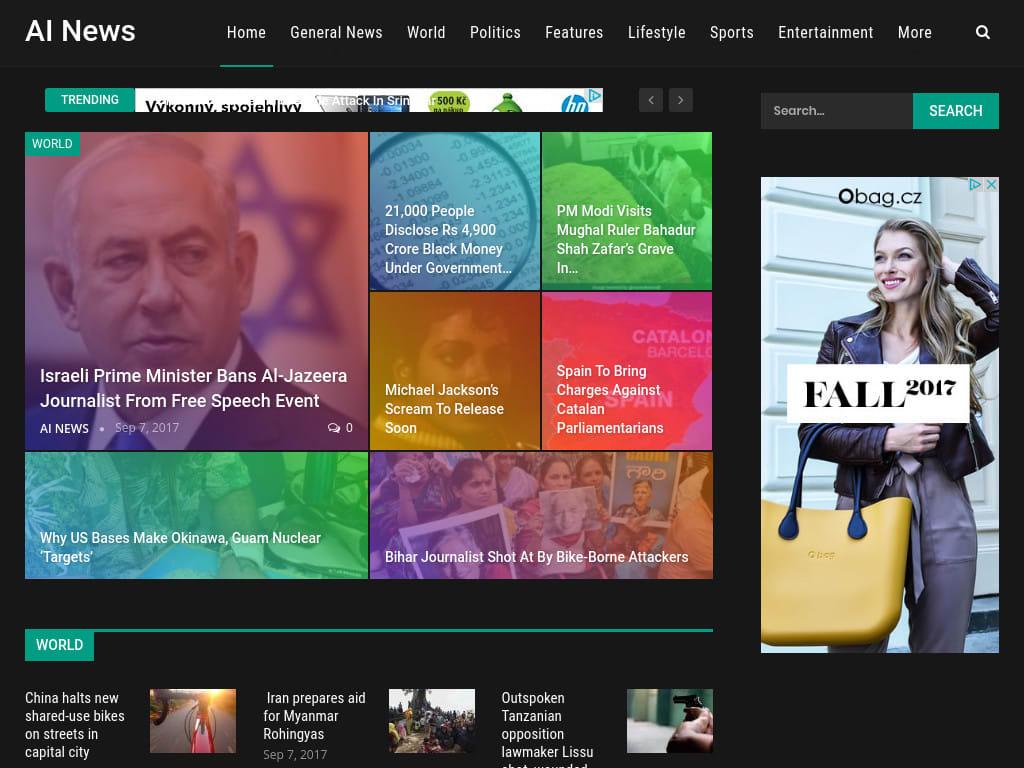The image size is (1024, 768).
Task: Expand the WORLD section header
Action: click(59, 645)
